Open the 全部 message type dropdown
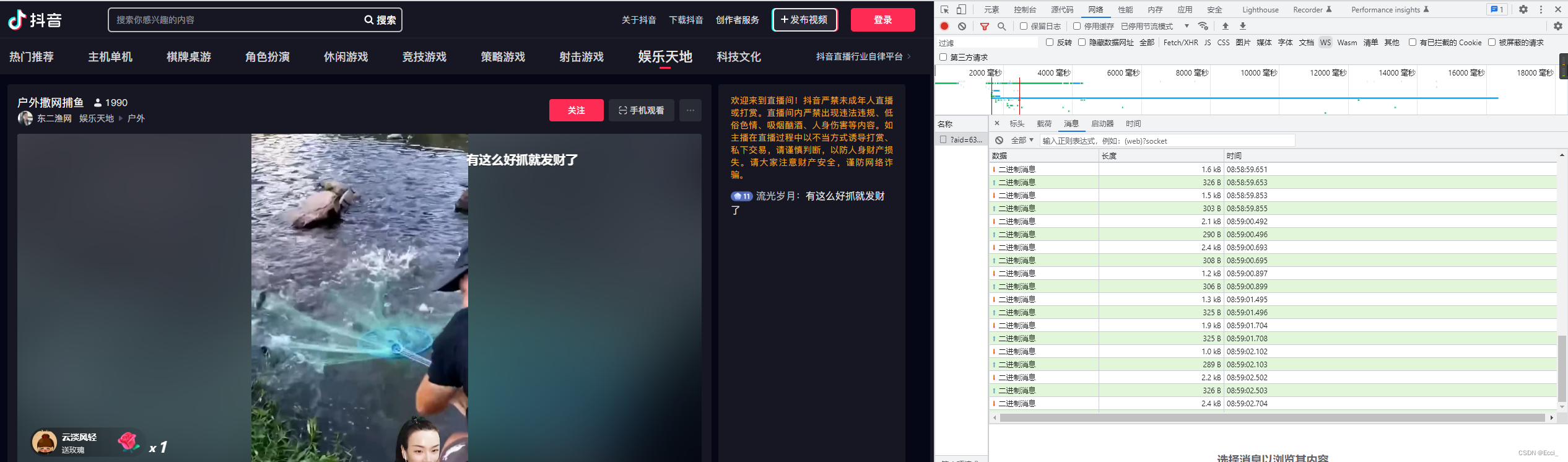Screen dimensions: 1568x462 [x=1022, y=141]
